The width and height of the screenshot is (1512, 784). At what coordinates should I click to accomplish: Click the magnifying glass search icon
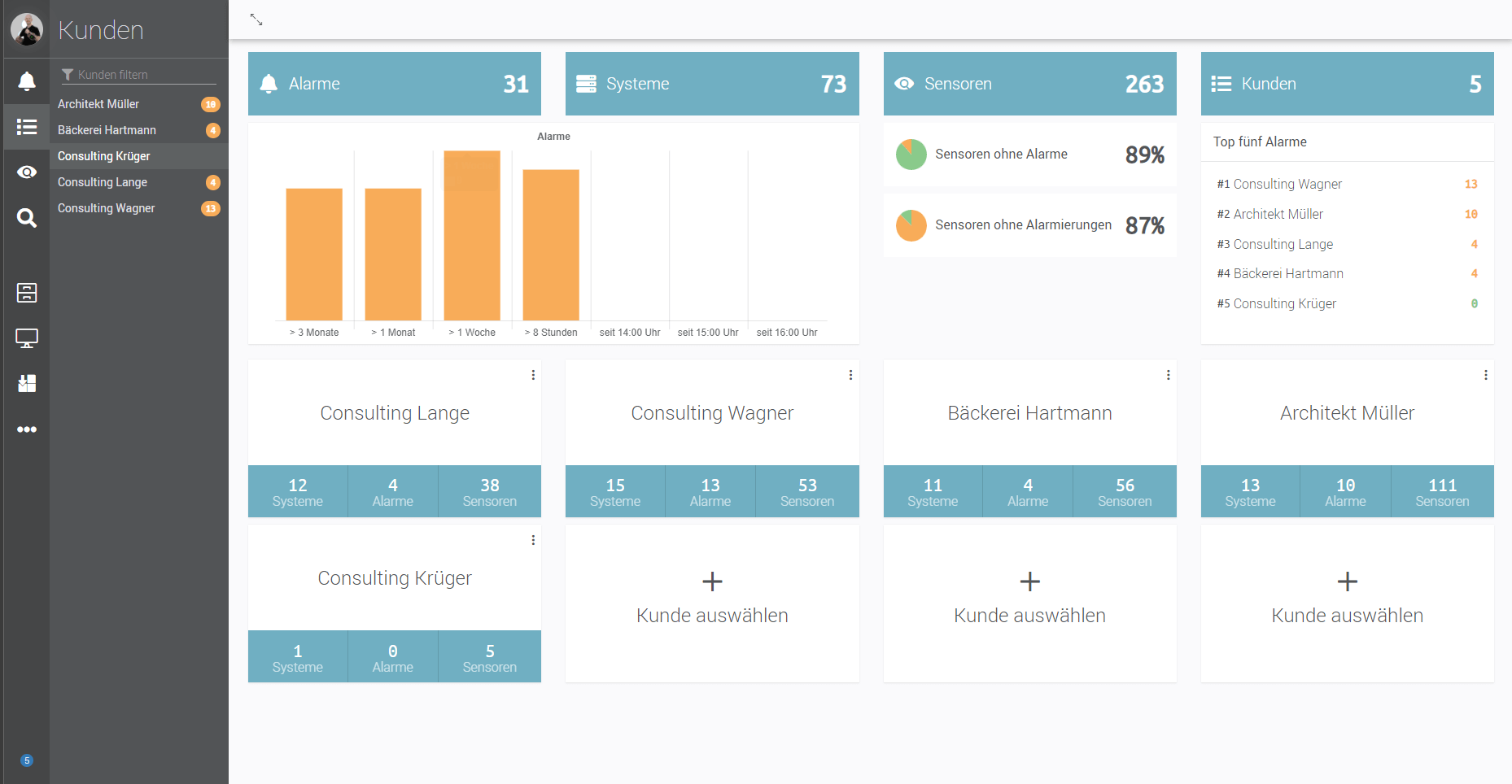27,218
